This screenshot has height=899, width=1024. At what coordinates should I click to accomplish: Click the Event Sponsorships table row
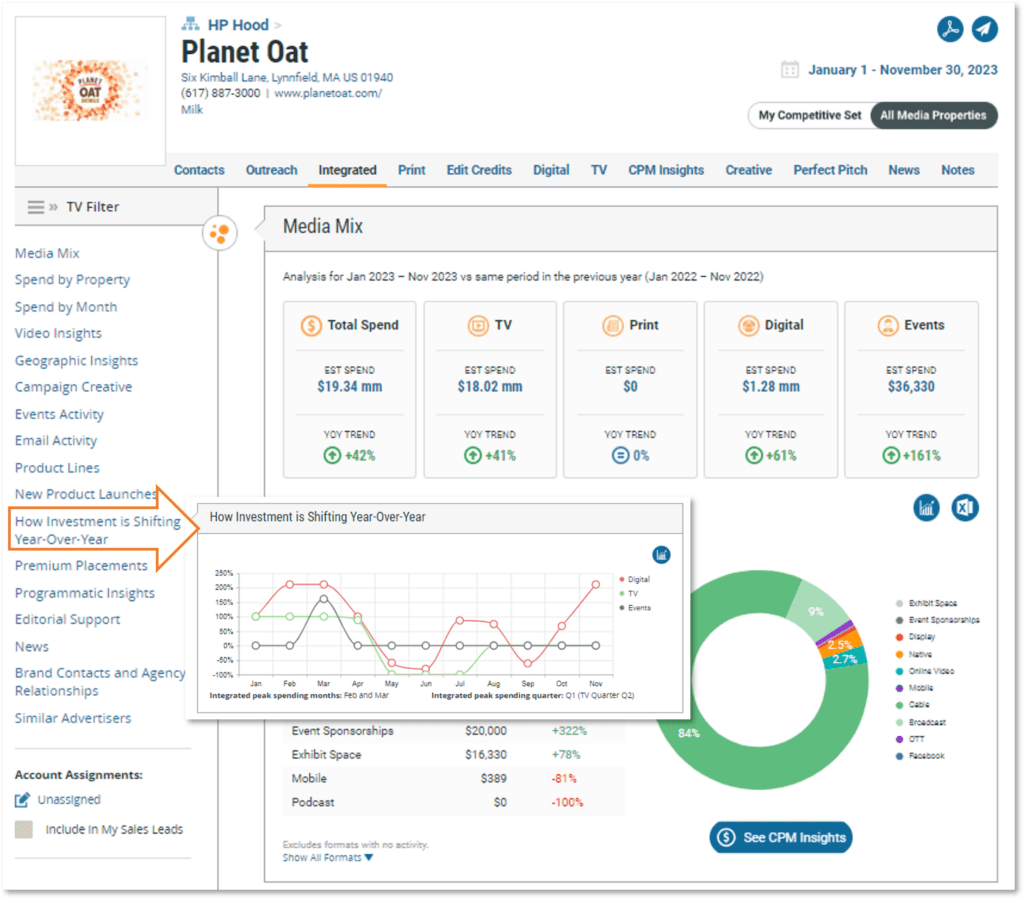pos(454,731)
